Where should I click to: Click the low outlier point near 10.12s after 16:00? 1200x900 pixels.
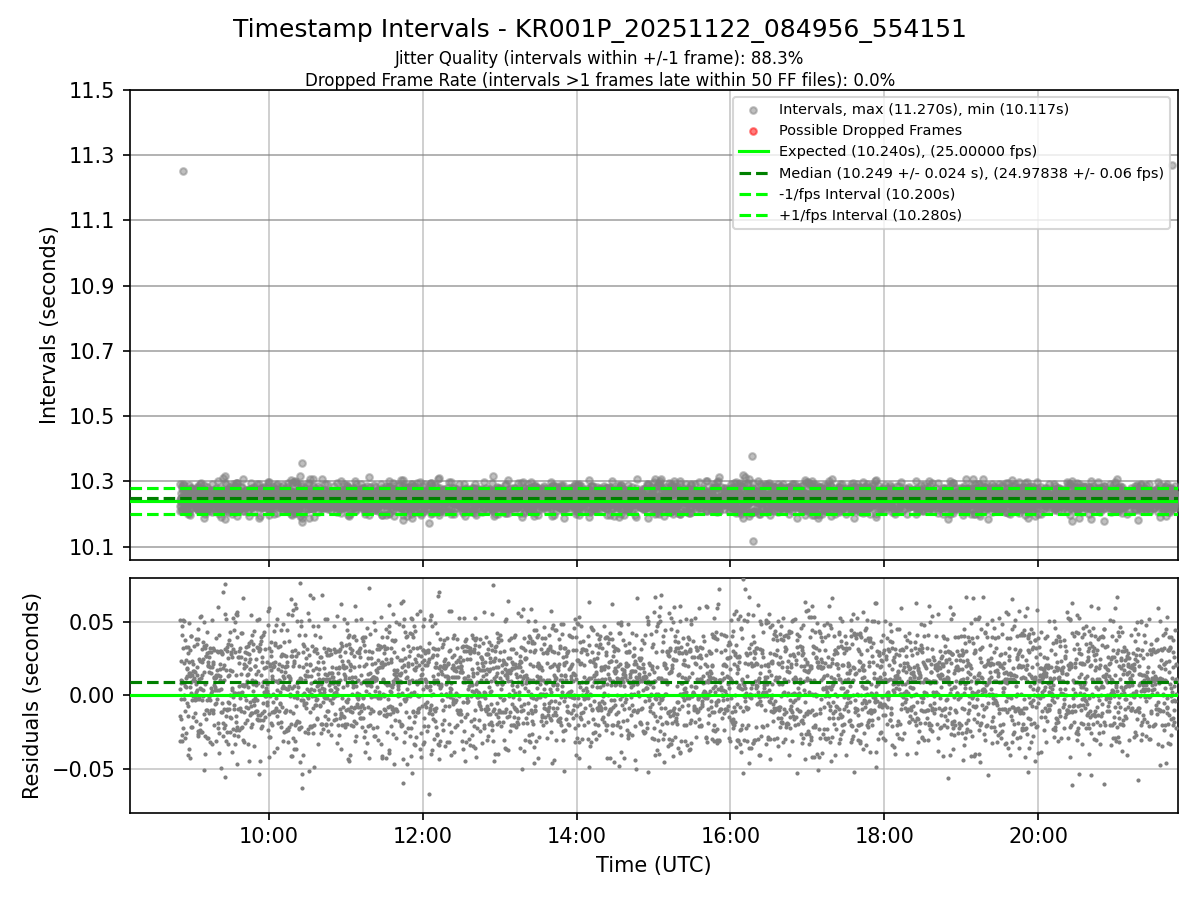tap(753, 541)
